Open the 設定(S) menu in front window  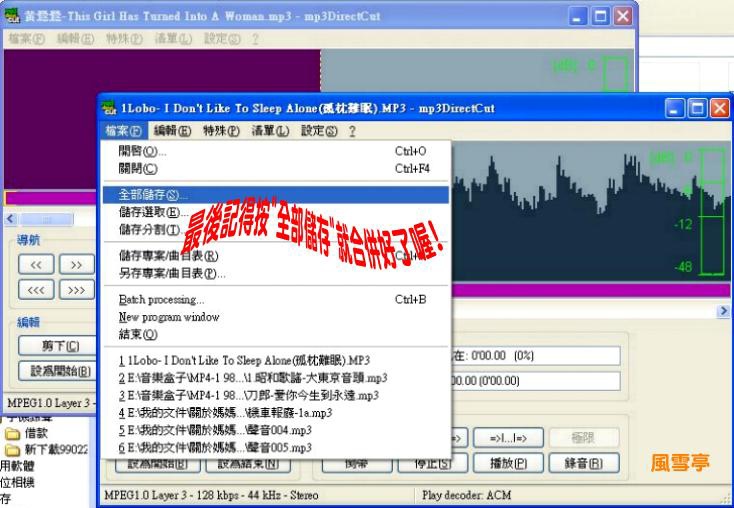pos(319,131)
